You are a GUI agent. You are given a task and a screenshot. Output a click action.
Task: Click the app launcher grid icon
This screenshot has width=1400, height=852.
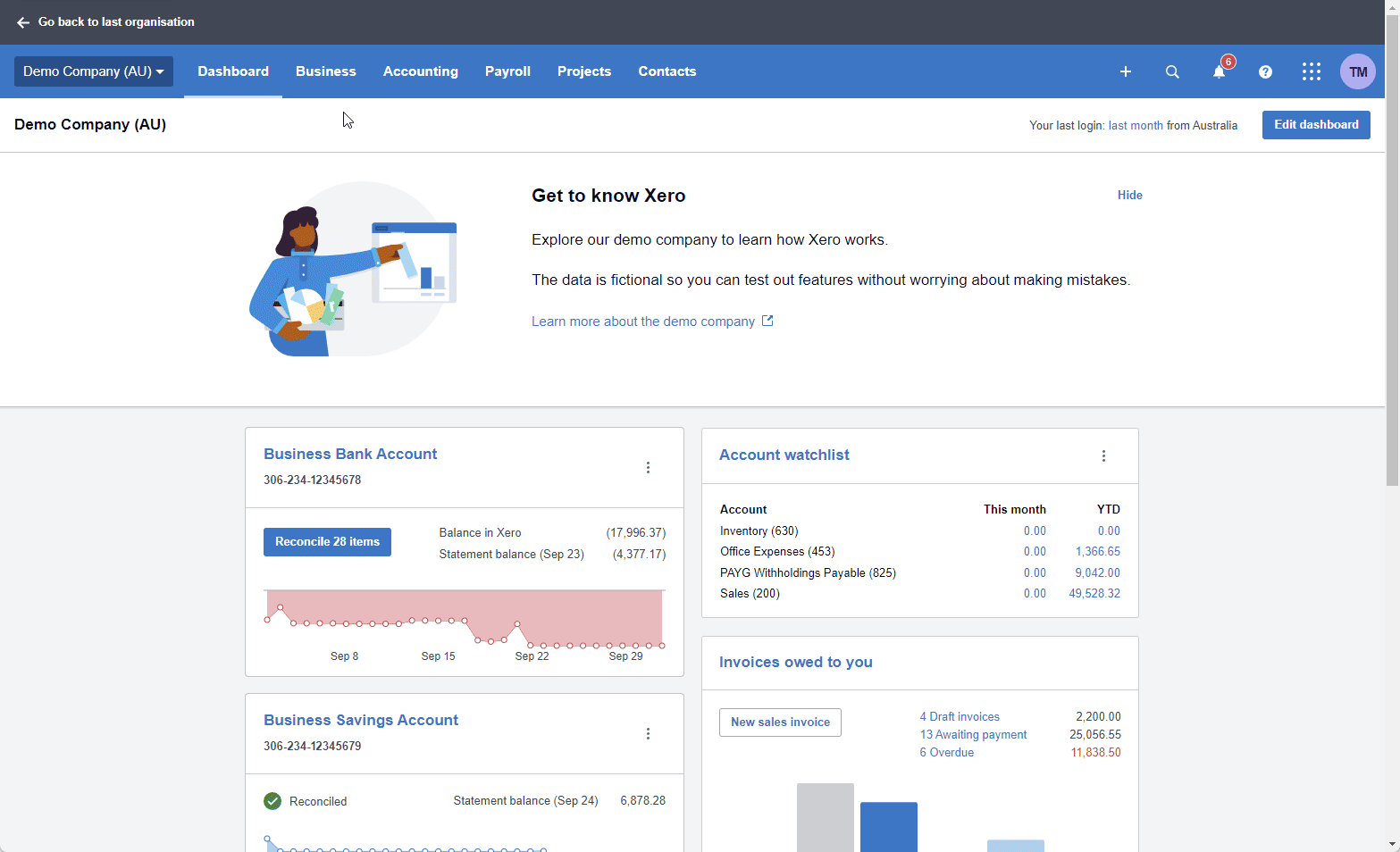coord(1311,71)
